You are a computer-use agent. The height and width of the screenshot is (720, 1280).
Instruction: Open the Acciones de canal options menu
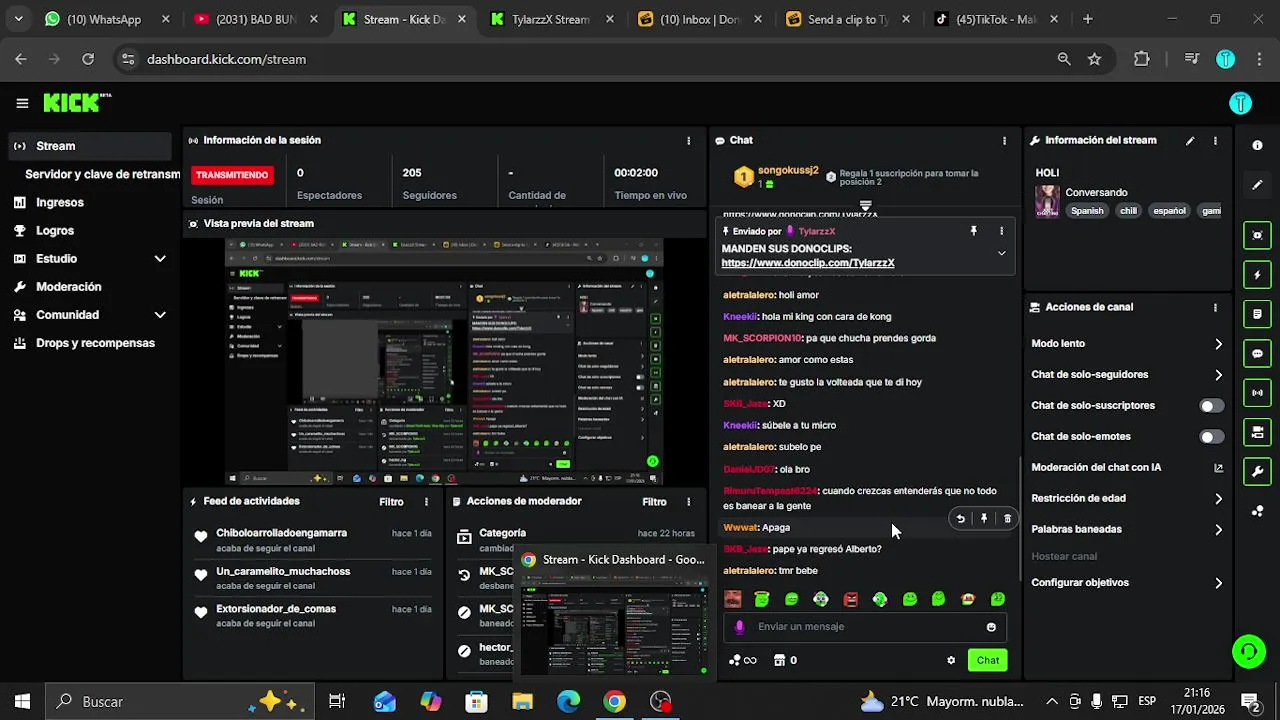pyautogui.click(x=1215, y=308)
